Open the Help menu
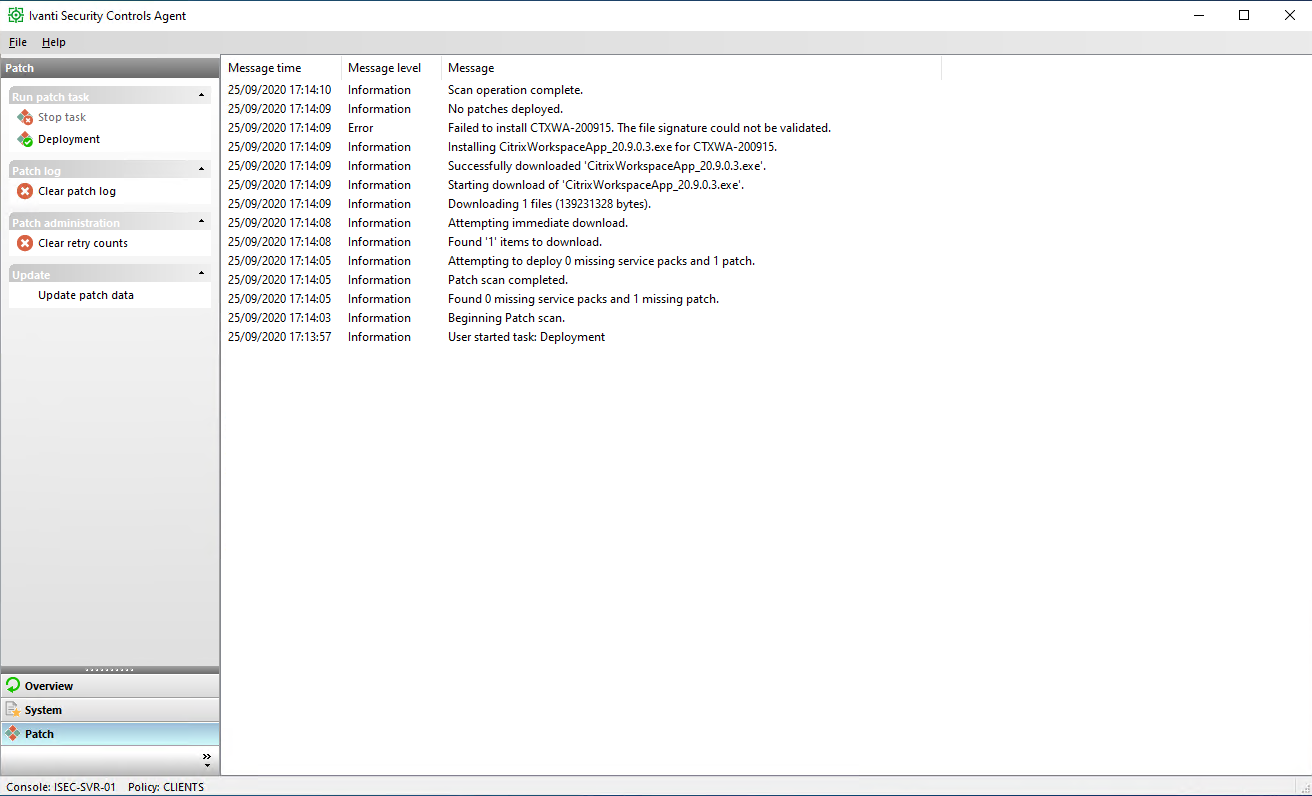This screenshot has width=1312, height=796. click(54, 42)
